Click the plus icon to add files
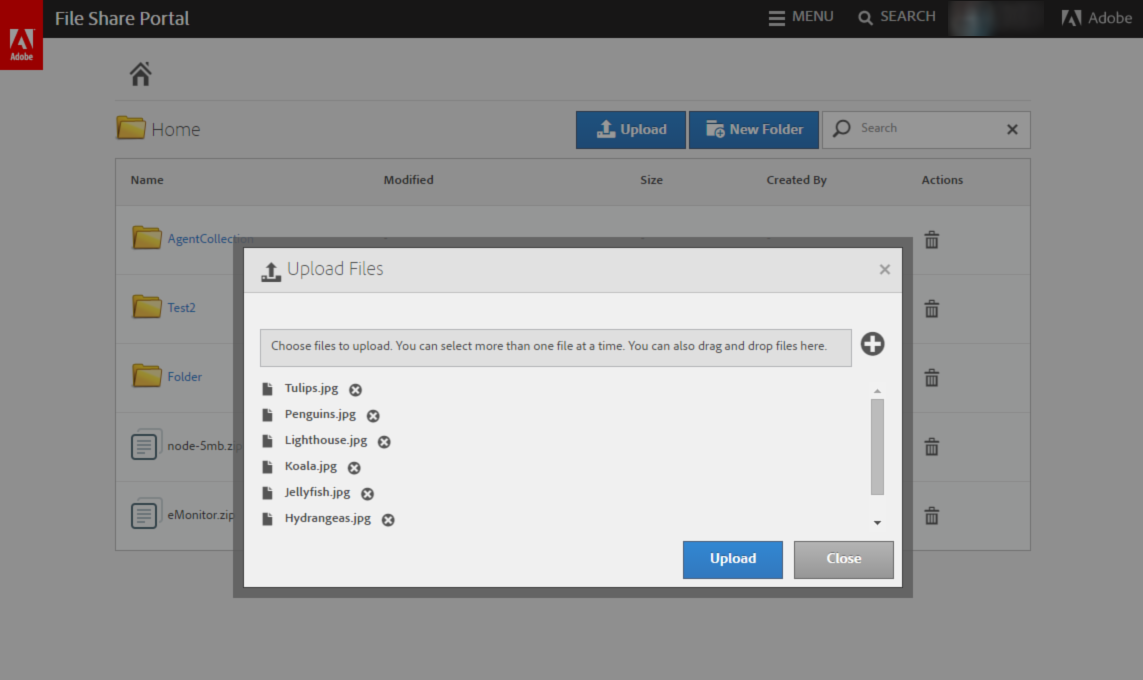 [873, 344]
